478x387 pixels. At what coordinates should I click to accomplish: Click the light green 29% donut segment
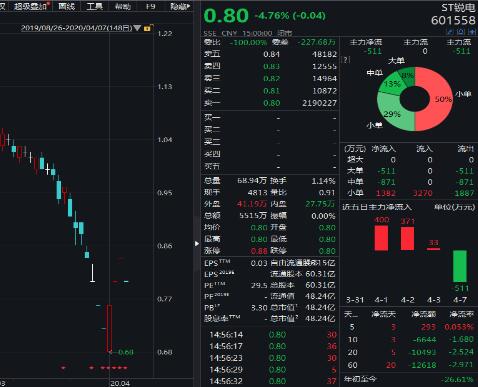(393, 115)
